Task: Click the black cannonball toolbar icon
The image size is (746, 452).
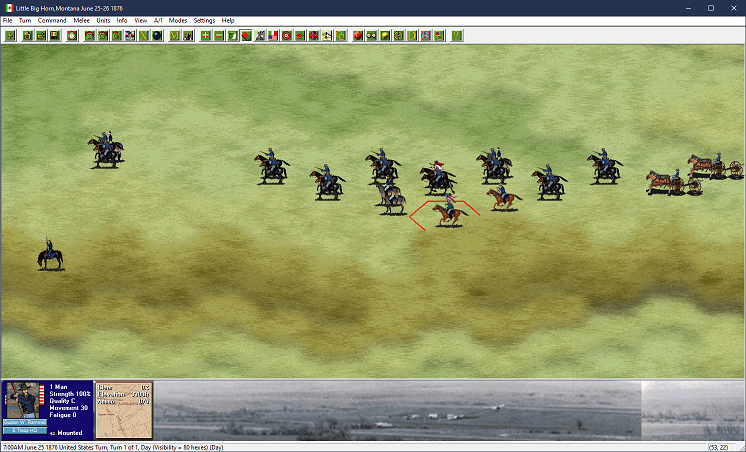Action: pyautogui.click(x=157, y=36)
